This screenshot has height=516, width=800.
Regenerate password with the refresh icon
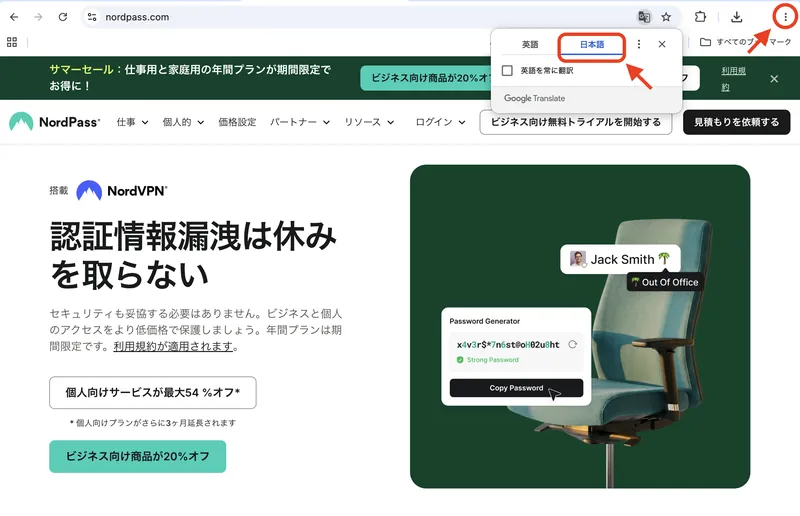[572, 345]
